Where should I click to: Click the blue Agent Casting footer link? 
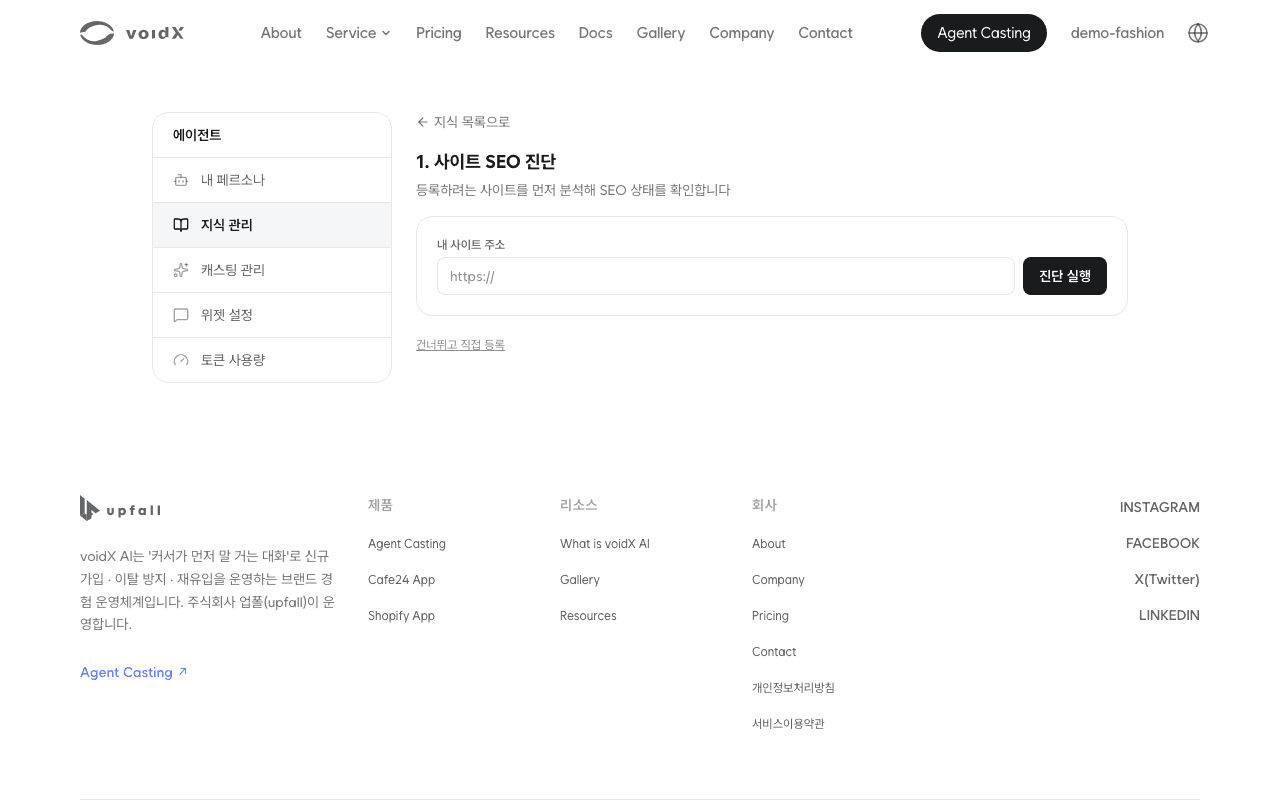tap(134, 672)
